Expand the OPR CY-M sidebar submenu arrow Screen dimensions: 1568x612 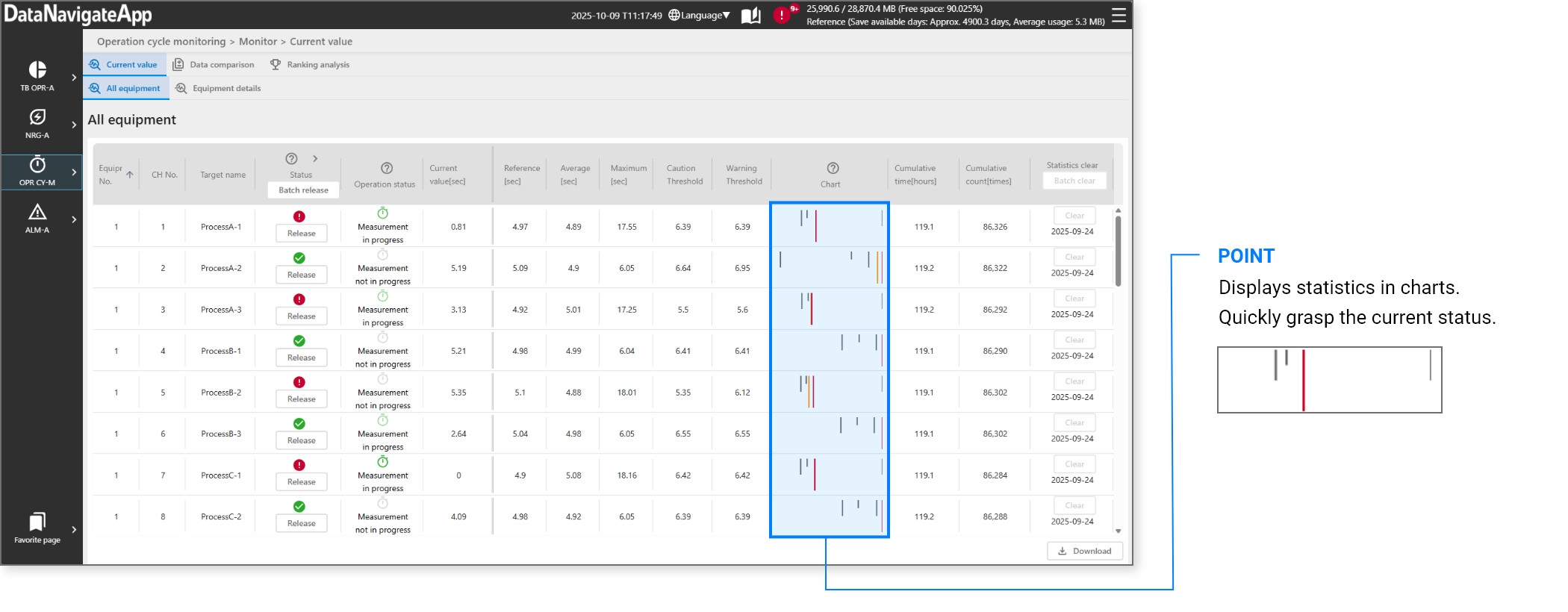(73, 172)
